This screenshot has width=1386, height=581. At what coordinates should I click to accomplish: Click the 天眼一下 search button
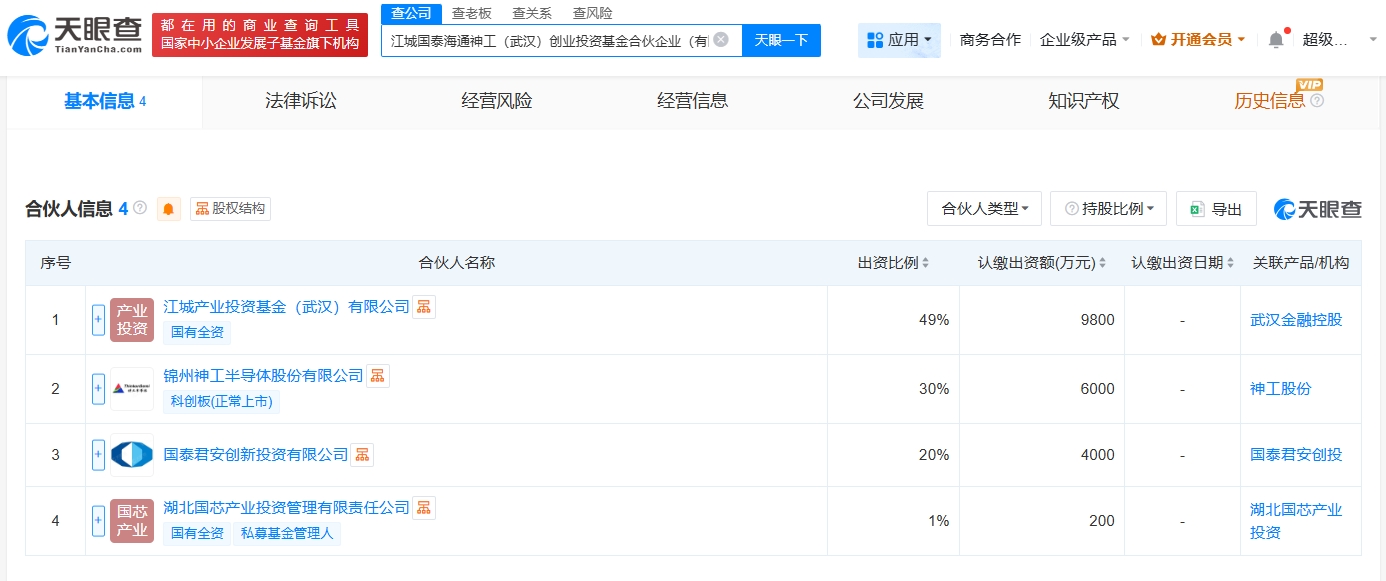click(781, 40)
